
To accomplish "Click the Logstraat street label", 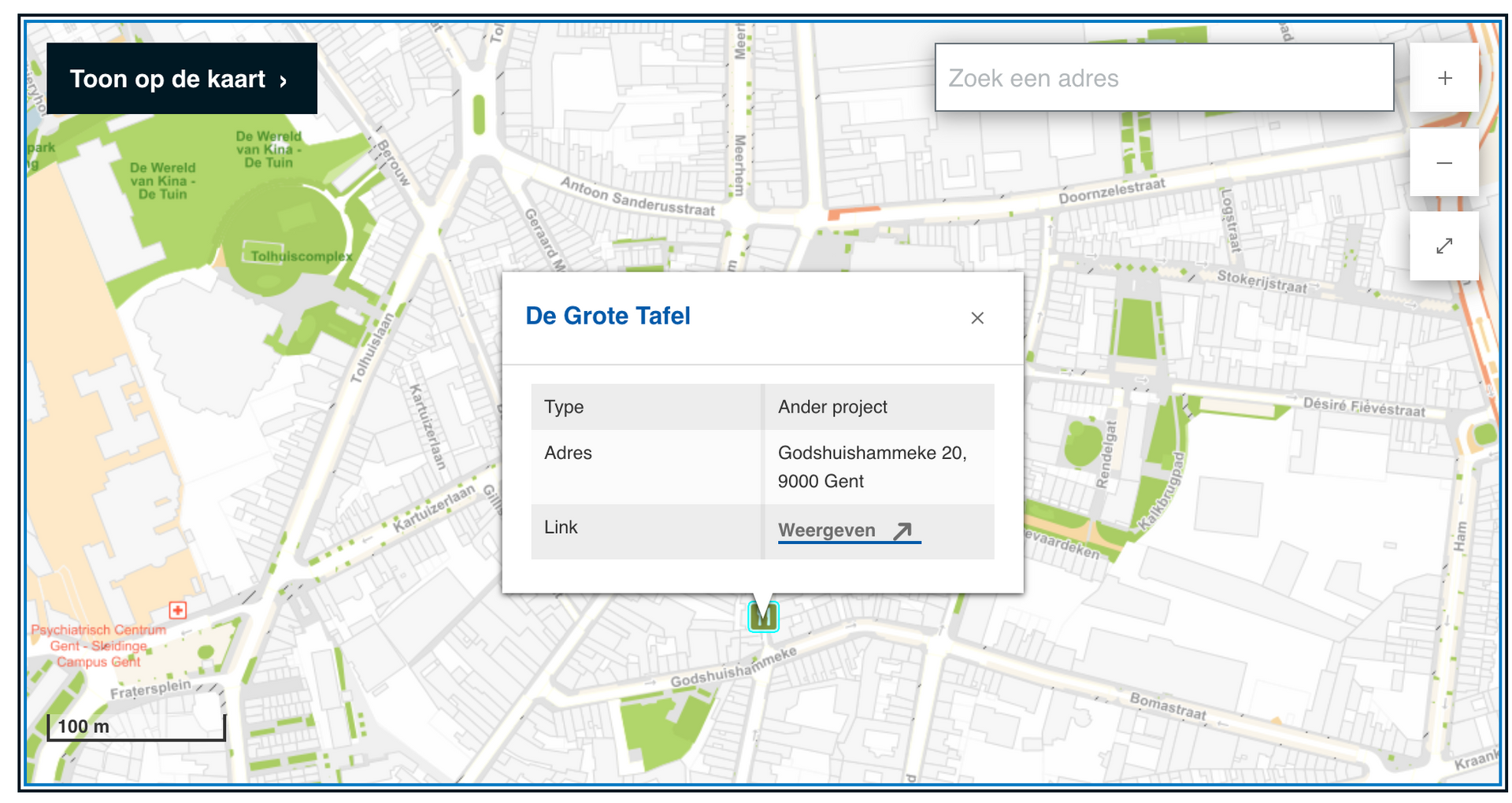I will coord(1229,221).
